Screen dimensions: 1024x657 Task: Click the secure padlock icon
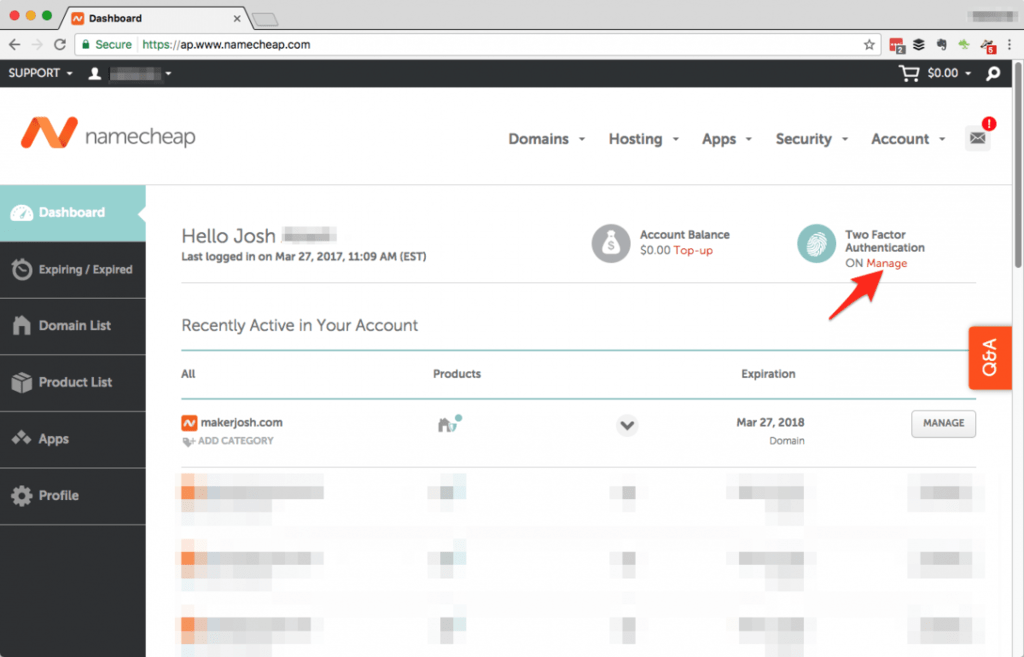coord(86,44)
